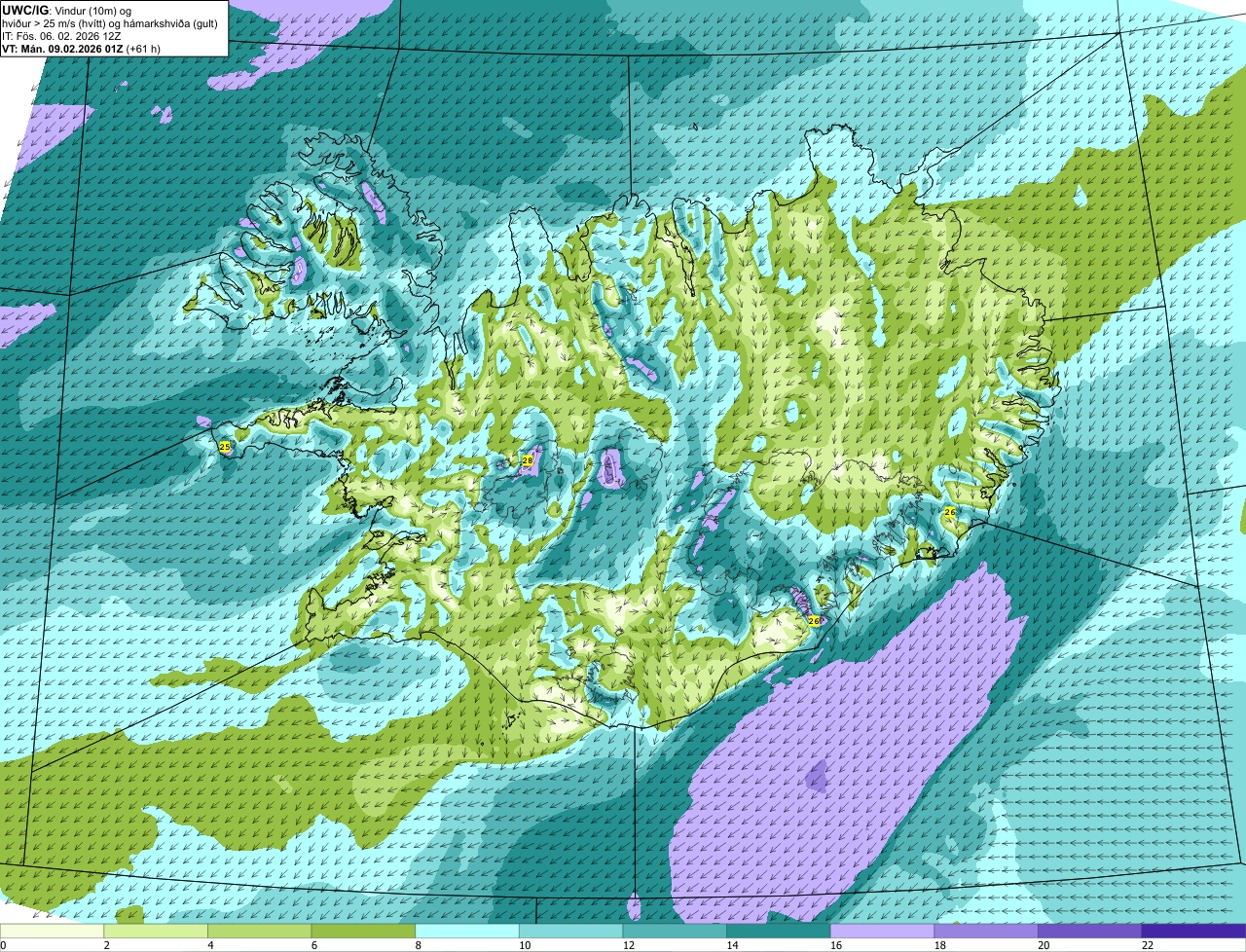This screenshot has height=952, width=1246.
Task: Click the '10' tick label on the color scale
Action: tap(525, 945)
